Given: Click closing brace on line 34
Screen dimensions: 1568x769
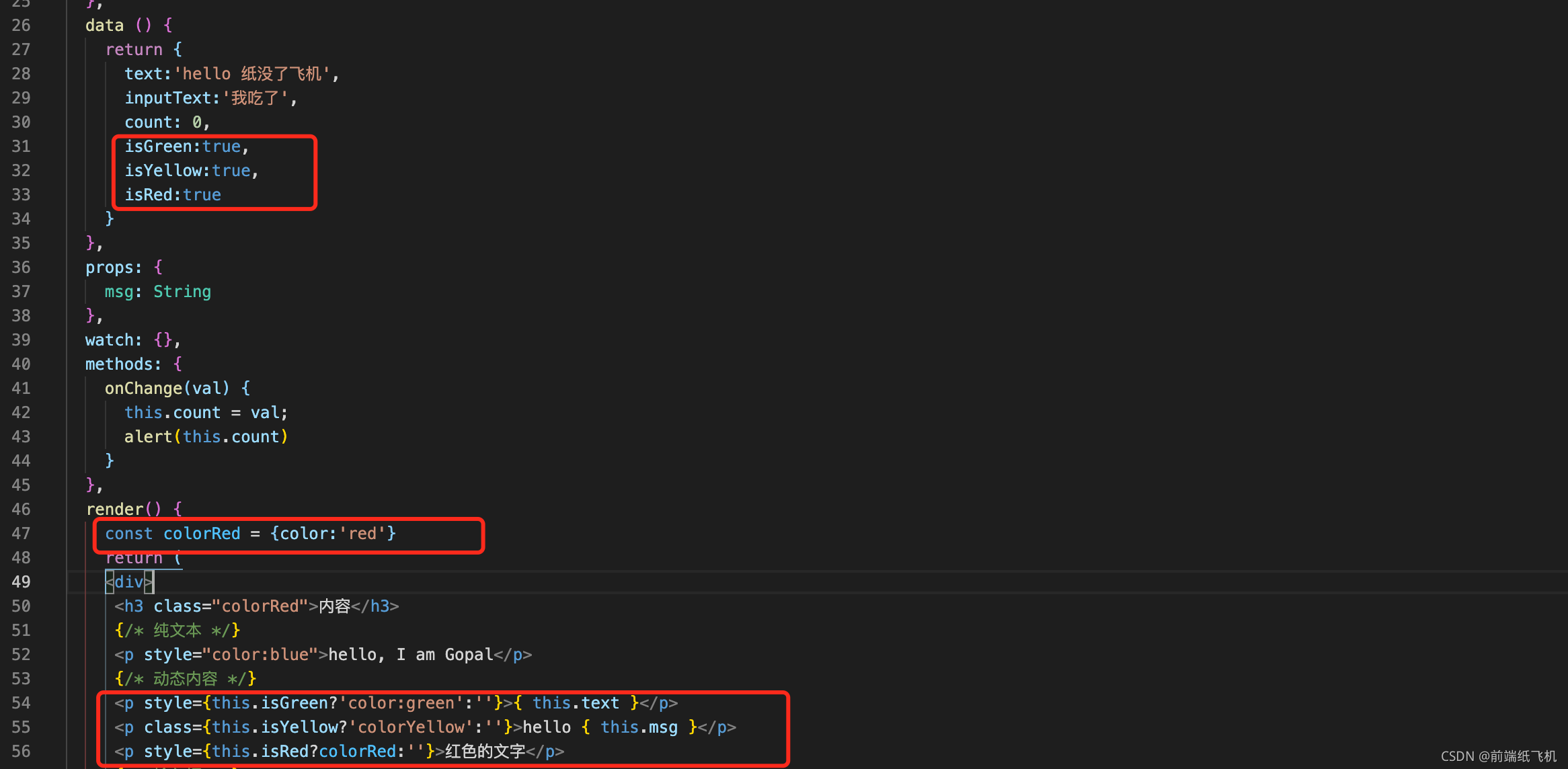Looking at the screenshot, I should coord(110,219).
